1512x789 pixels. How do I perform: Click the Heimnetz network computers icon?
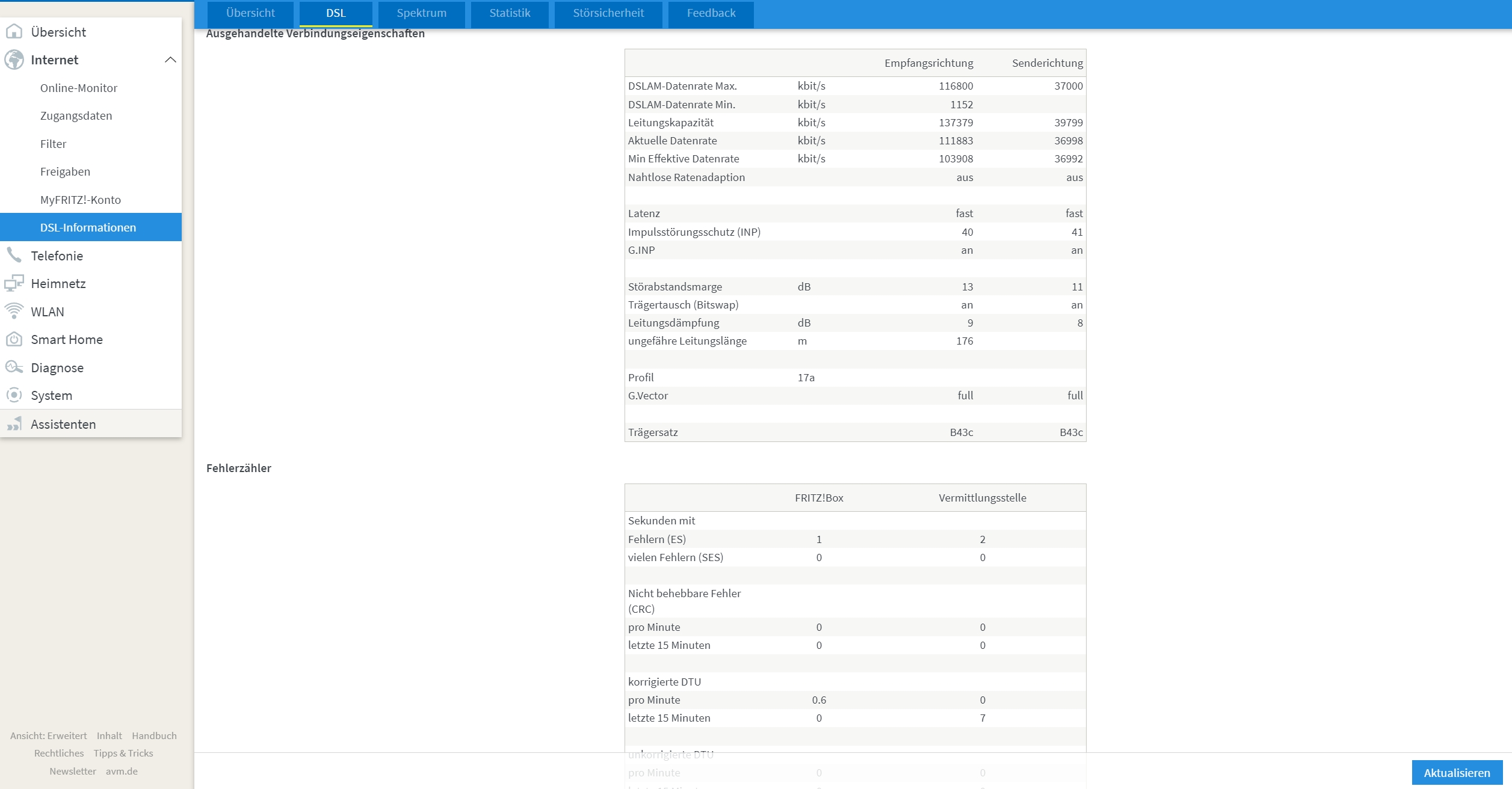pos(14,283)
